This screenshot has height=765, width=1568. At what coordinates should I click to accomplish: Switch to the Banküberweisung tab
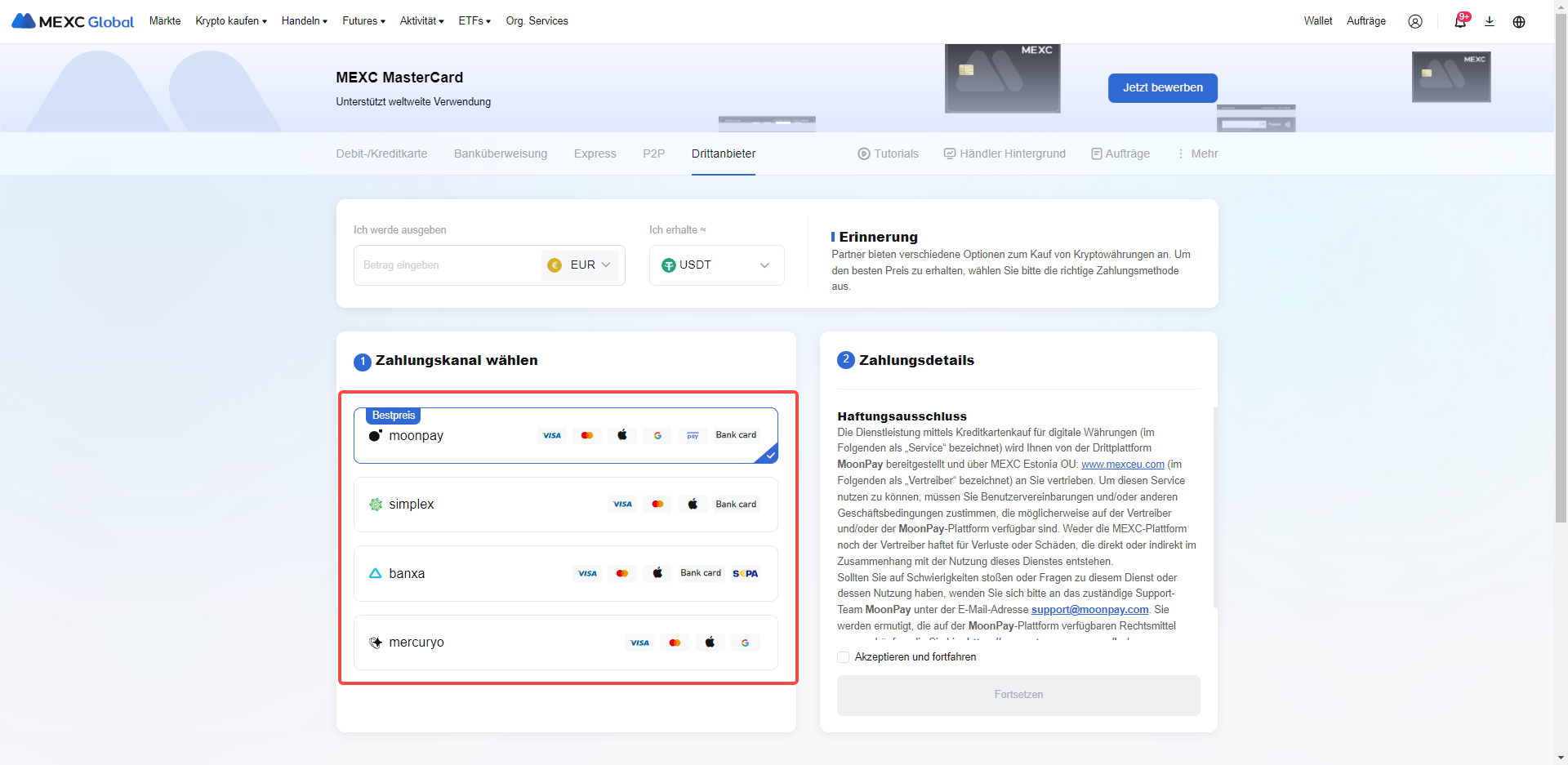tap(501, 153)
